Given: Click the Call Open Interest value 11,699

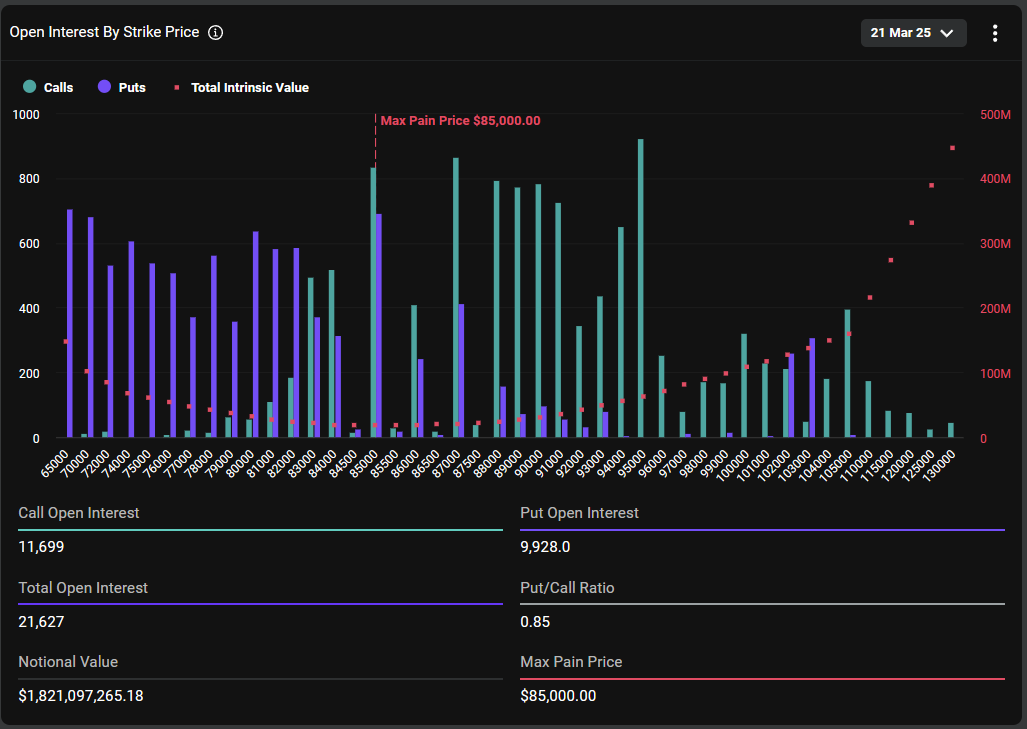Looking at the screenshot, I should pyautogui.click(x=42, y=547).
